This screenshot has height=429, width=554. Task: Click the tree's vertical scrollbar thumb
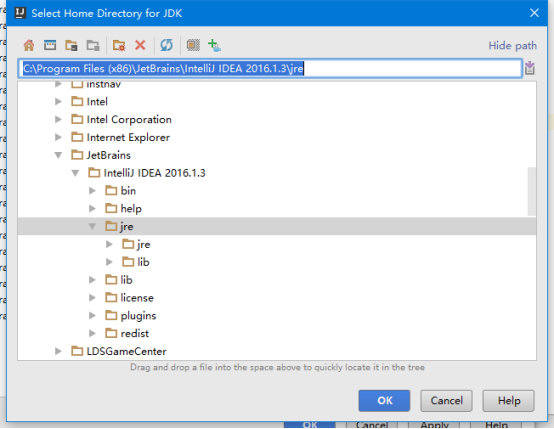pos(532,192)
